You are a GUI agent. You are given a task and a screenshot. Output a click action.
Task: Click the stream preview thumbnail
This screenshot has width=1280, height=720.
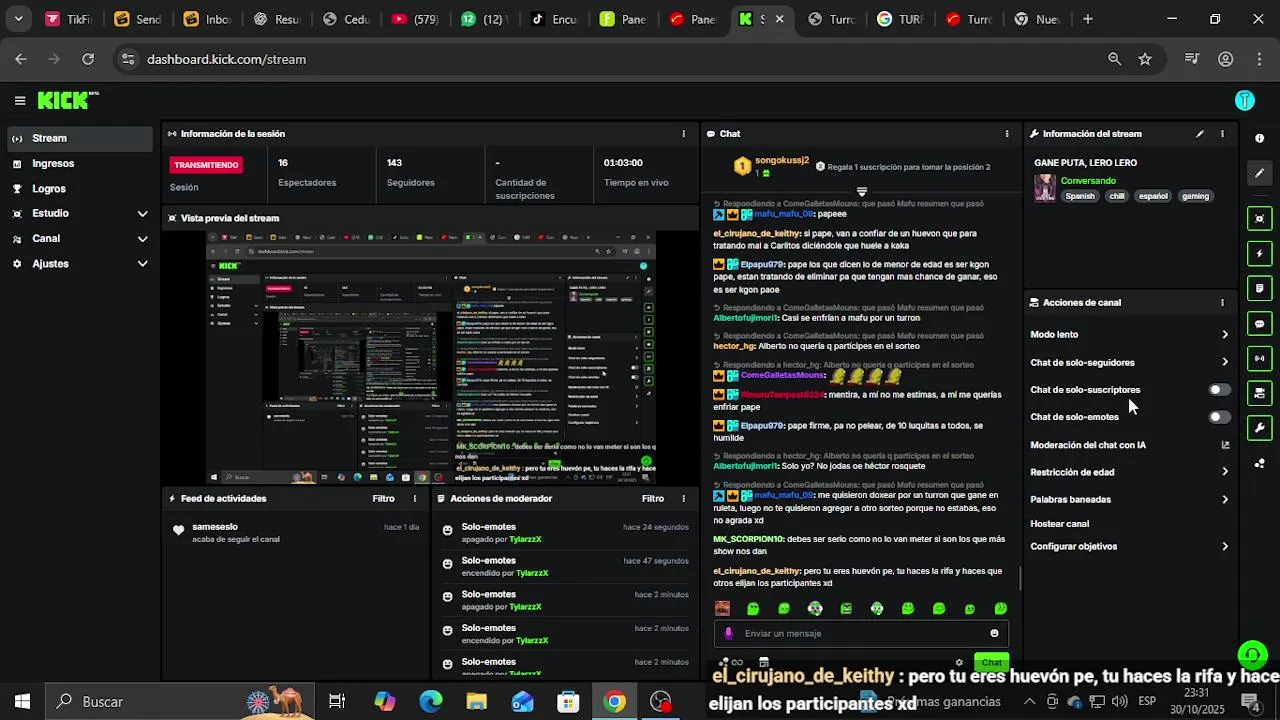coord(430,358)
